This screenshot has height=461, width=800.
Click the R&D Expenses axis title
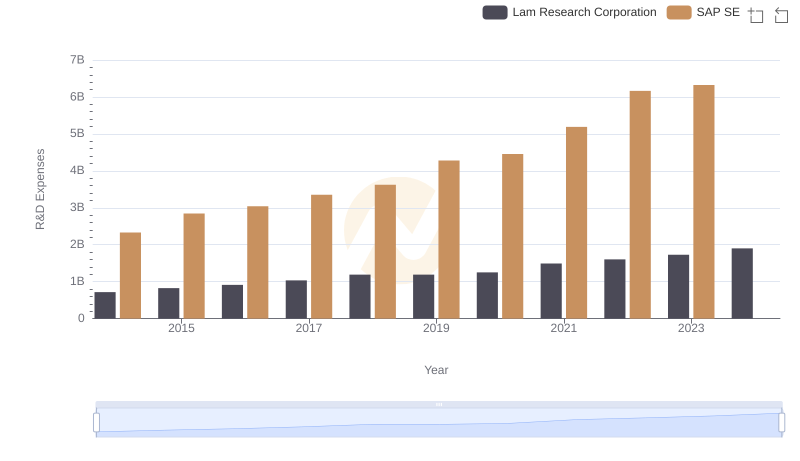point(40,189)
